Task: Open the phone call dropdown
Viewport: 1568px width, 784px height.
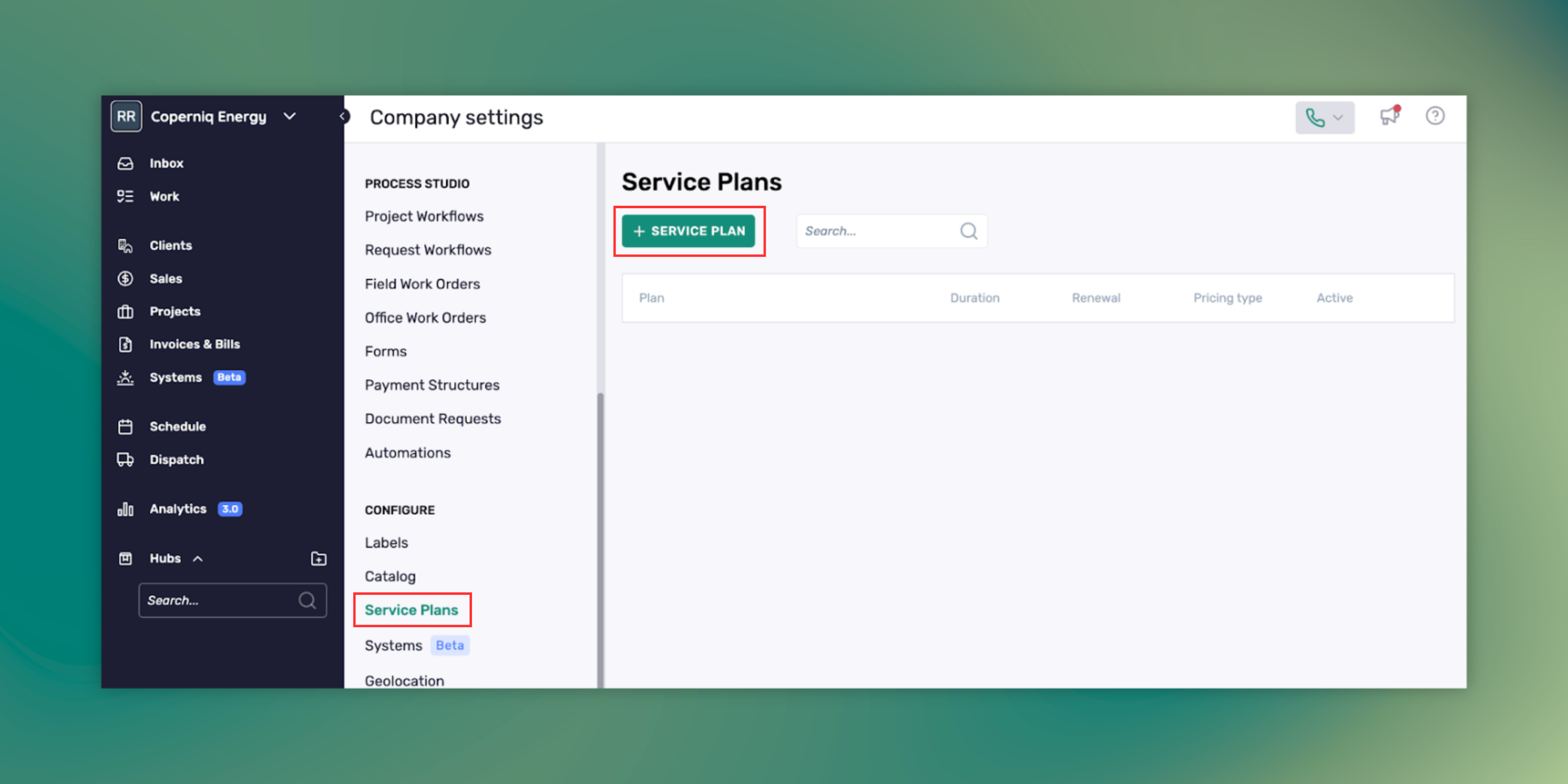Action: coord(1325,117)
